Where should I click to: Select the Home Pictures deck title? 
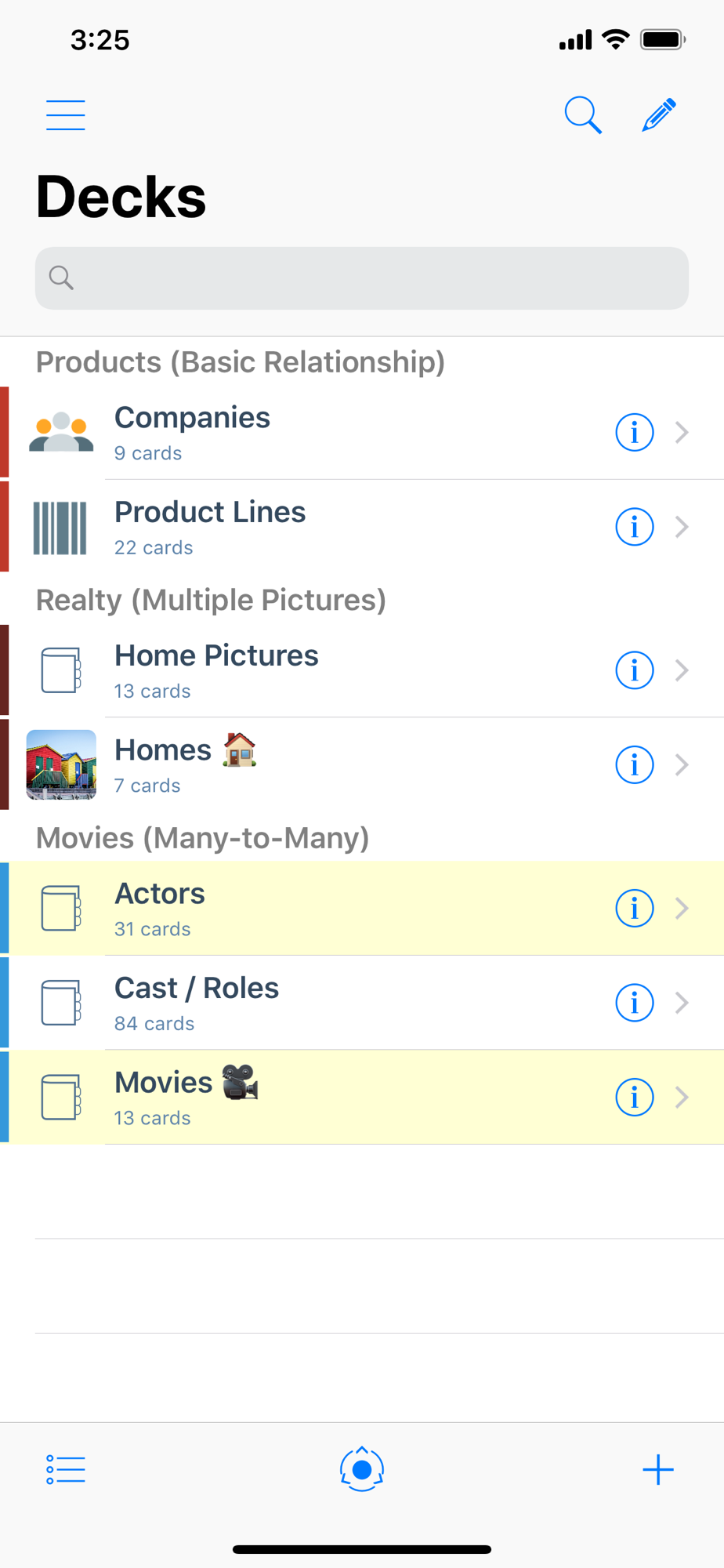coord(216,655)
